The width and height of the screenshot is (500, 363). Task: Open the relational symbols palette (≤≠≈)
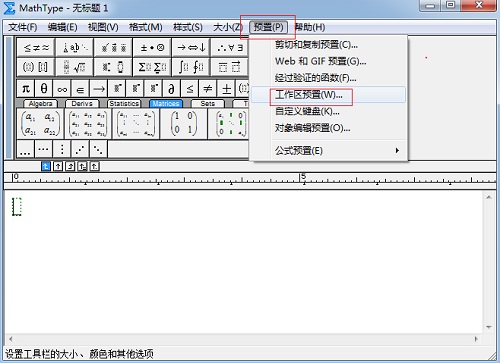[x=36, y=48]
